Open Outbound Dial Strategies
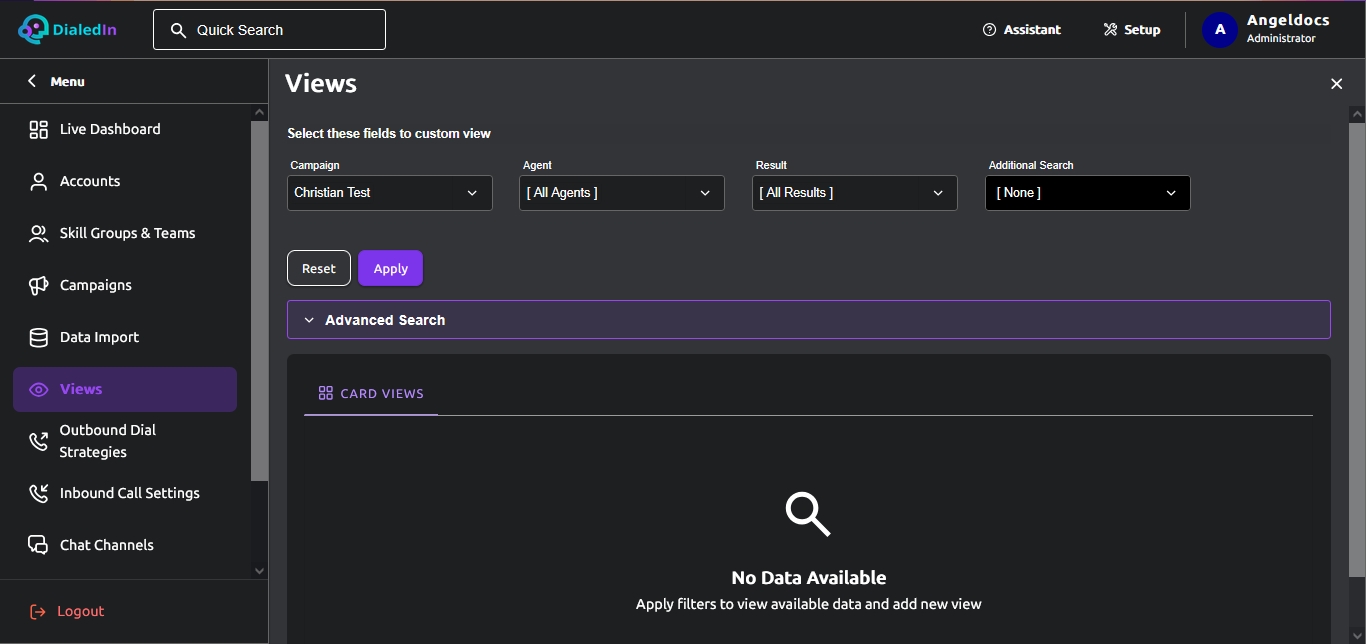 tap(125, 441)
